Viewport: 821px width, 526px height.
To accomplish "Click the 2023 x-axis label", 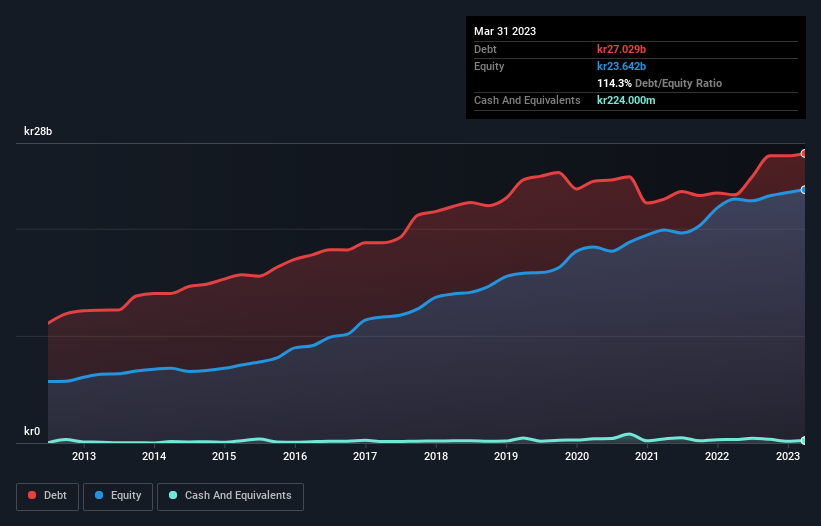I will (x=787, y=456).
